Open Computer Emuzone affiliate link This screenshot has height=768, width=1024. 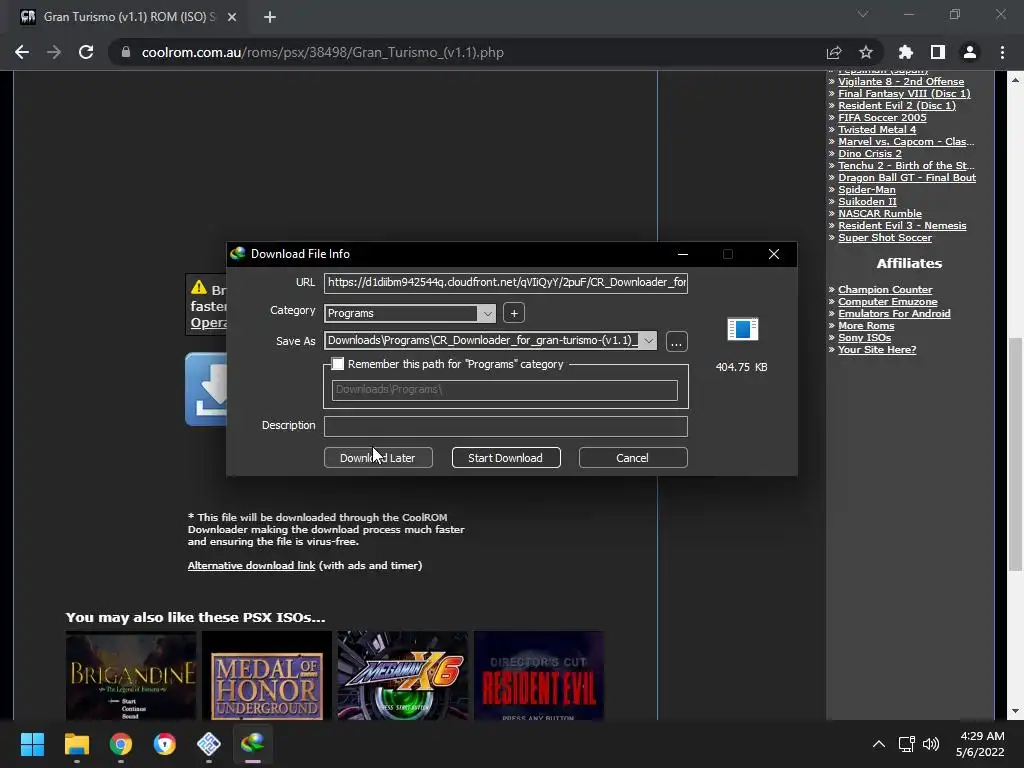coord(888,302)
